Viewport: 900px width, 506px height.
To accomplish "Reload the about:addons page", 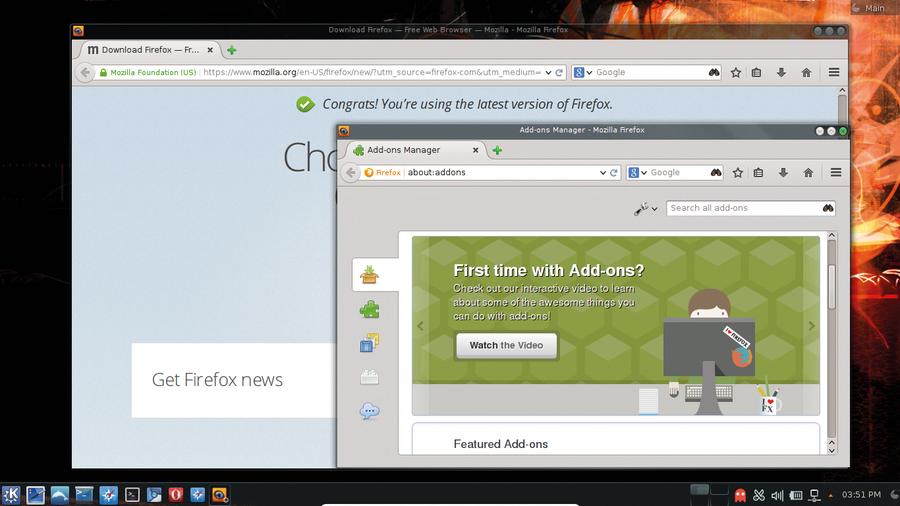I will pos(614,173).
